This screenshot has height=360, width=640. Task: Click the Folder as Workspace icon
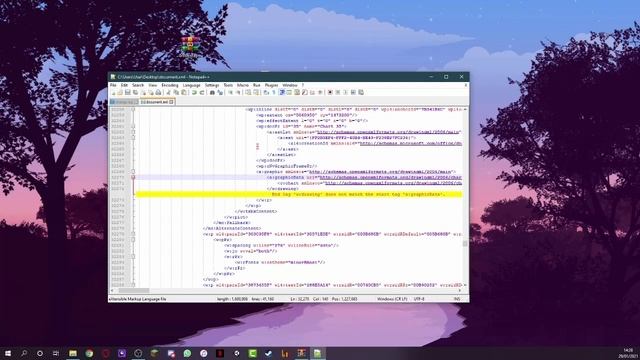click(313, 93)
